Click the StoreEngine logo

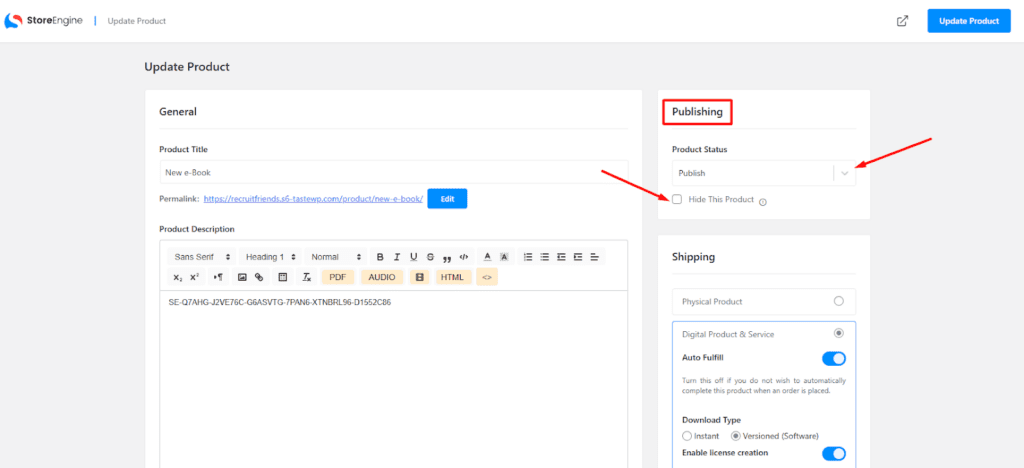pyautogui.click(x=43, y=21)
